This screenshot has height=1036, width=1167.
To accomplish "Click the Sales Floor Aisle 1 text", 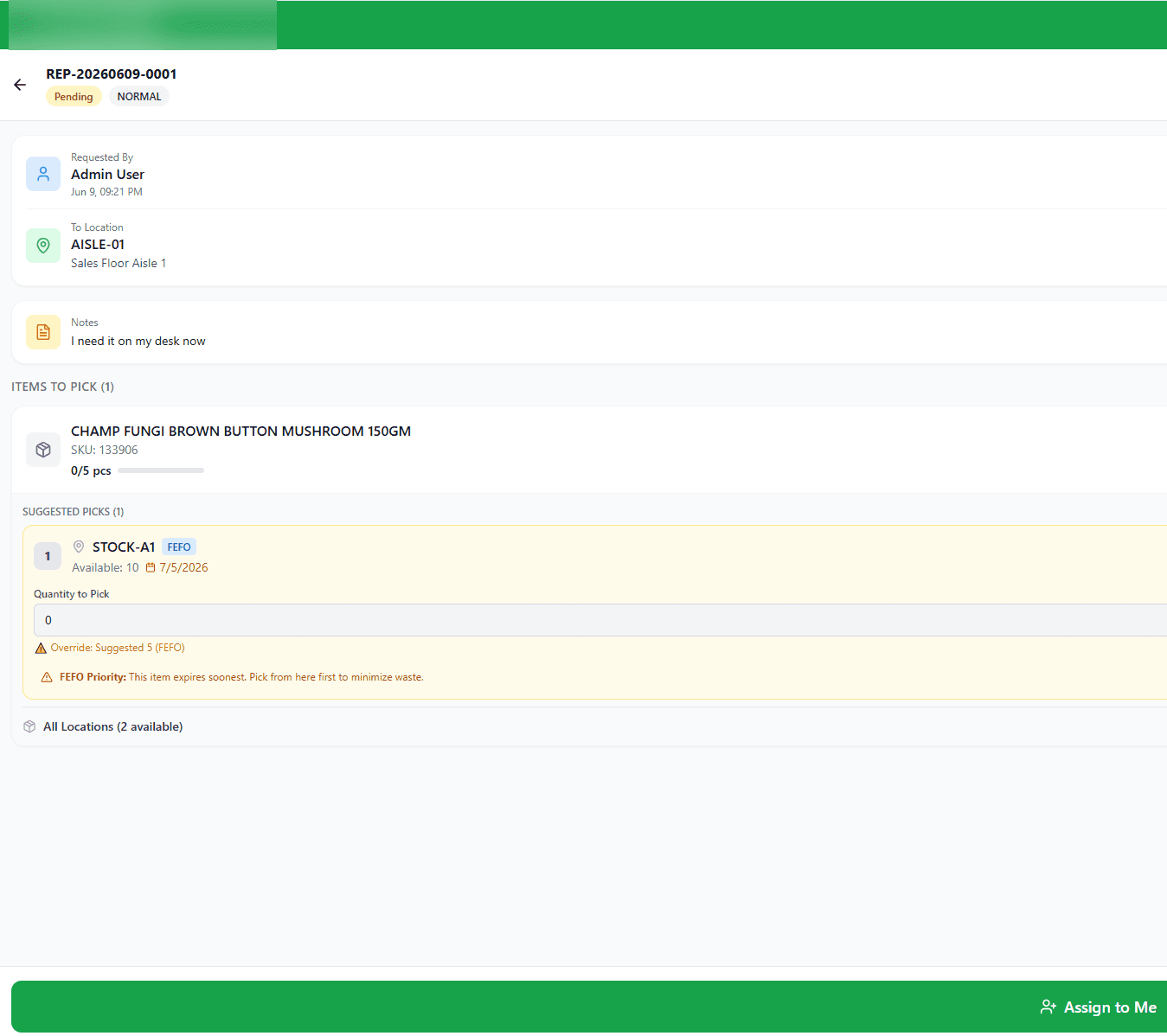I will pos(119,264).
